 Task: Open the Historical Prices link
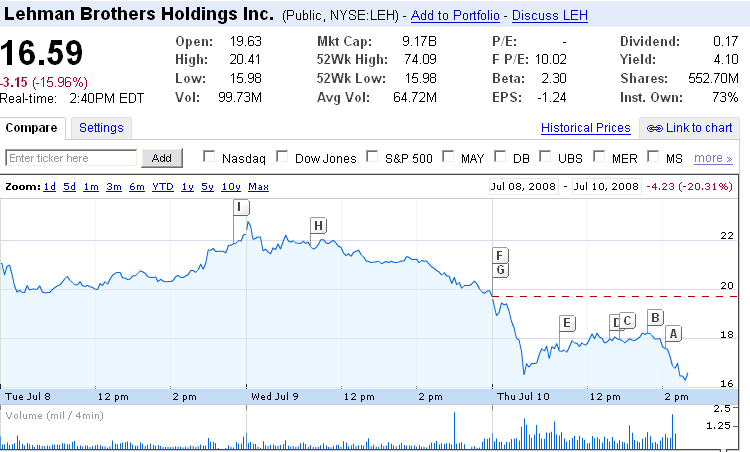[x=585, y=128]
